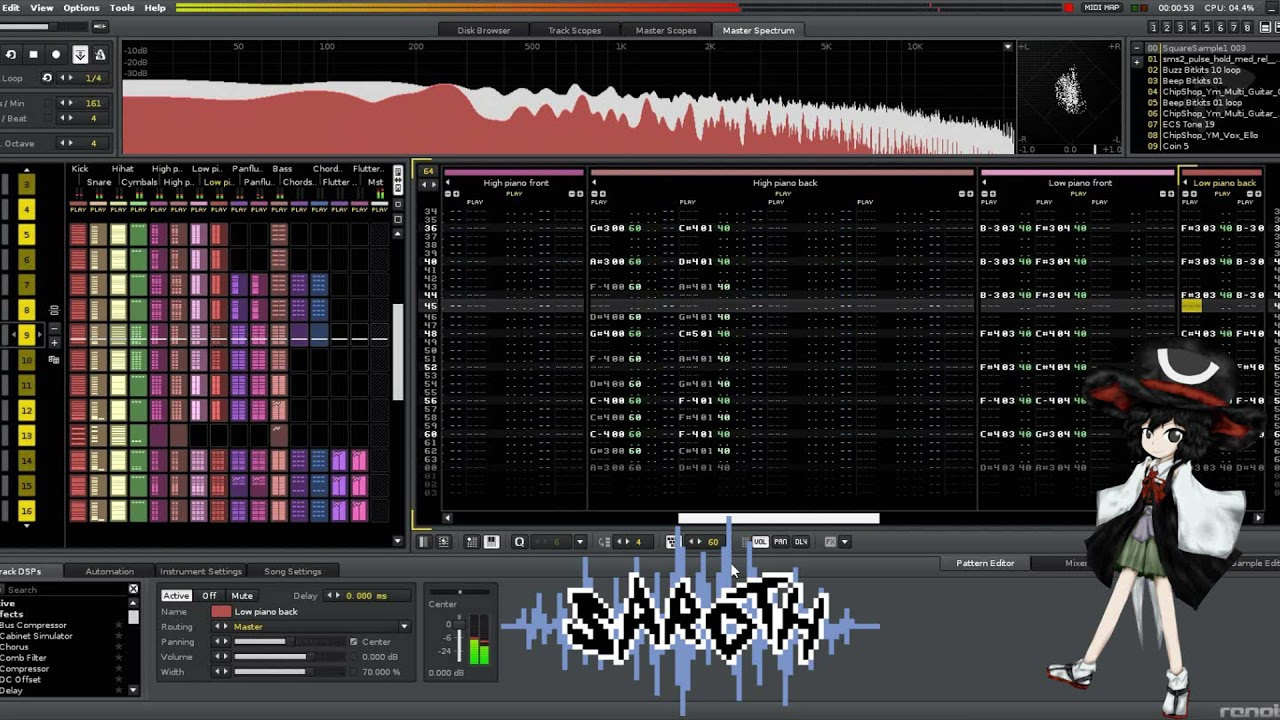
Task: Select Cabinet Simulator effect
Action: (x=37, y=636)
